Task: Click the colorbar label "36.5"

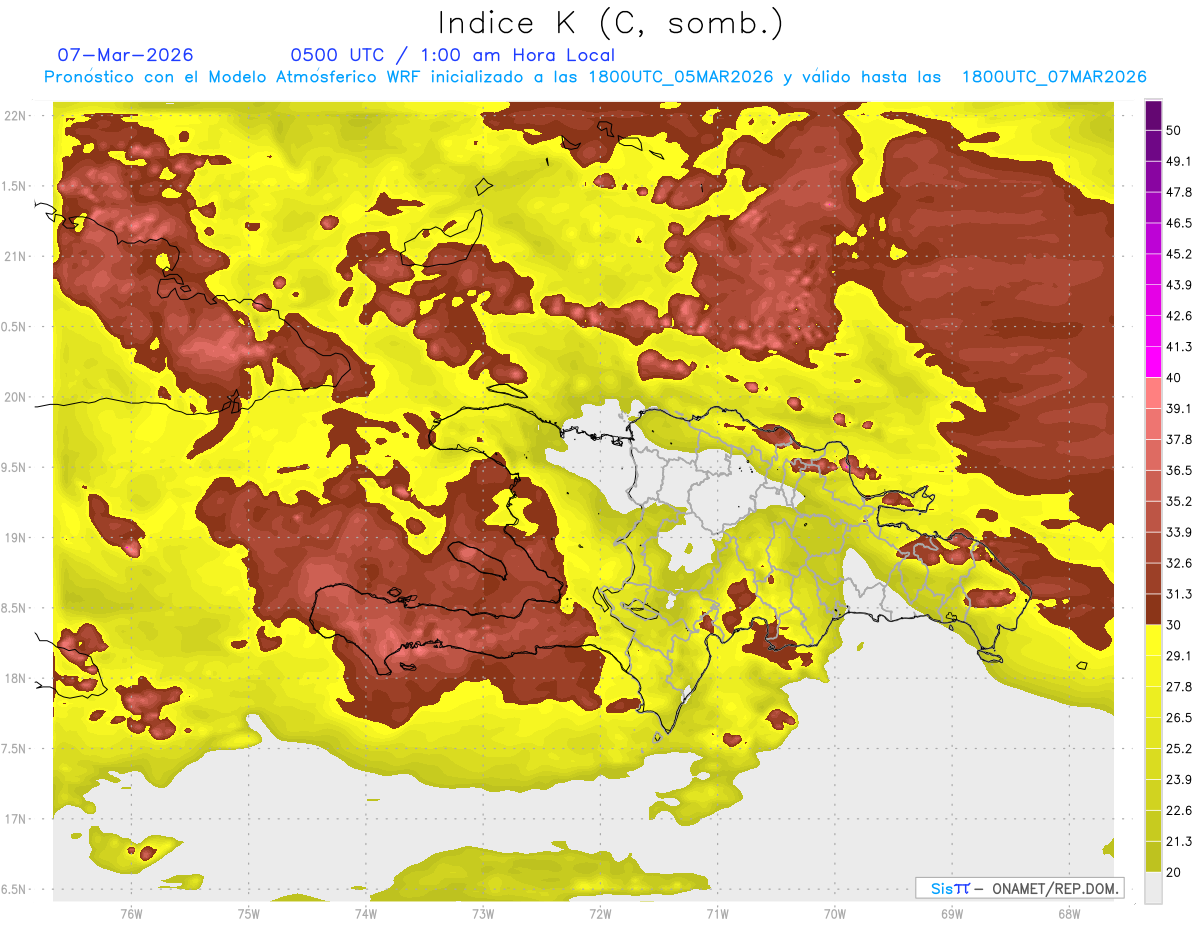Action: [1179, 470]
